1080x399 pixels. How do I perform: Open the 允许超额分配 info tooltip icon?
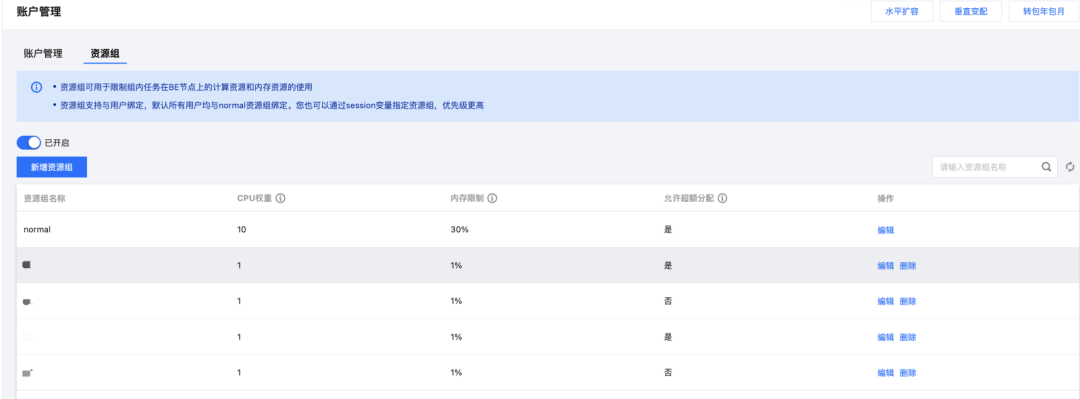pos(723,198)
